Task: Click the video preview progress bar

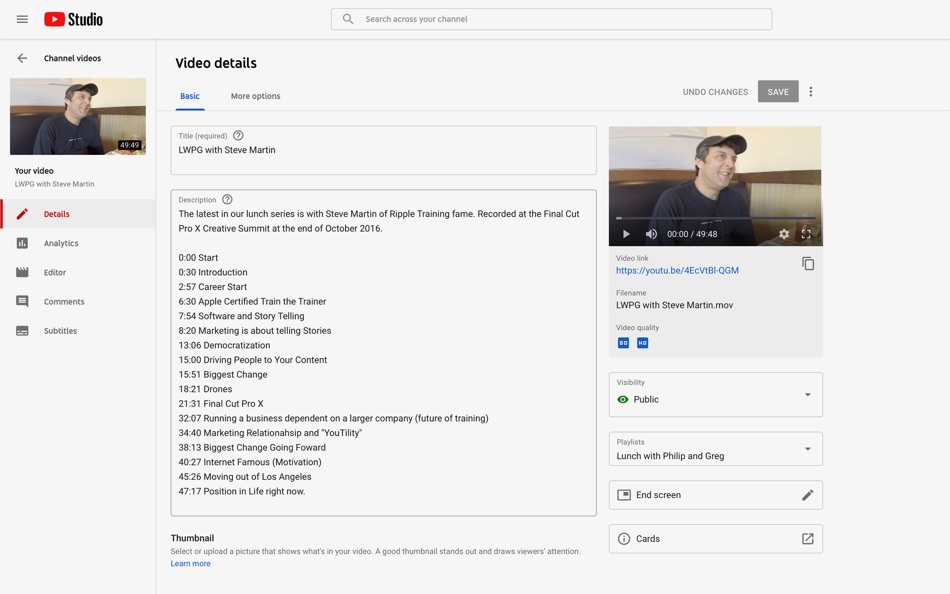Action: [x=715, y=218]
